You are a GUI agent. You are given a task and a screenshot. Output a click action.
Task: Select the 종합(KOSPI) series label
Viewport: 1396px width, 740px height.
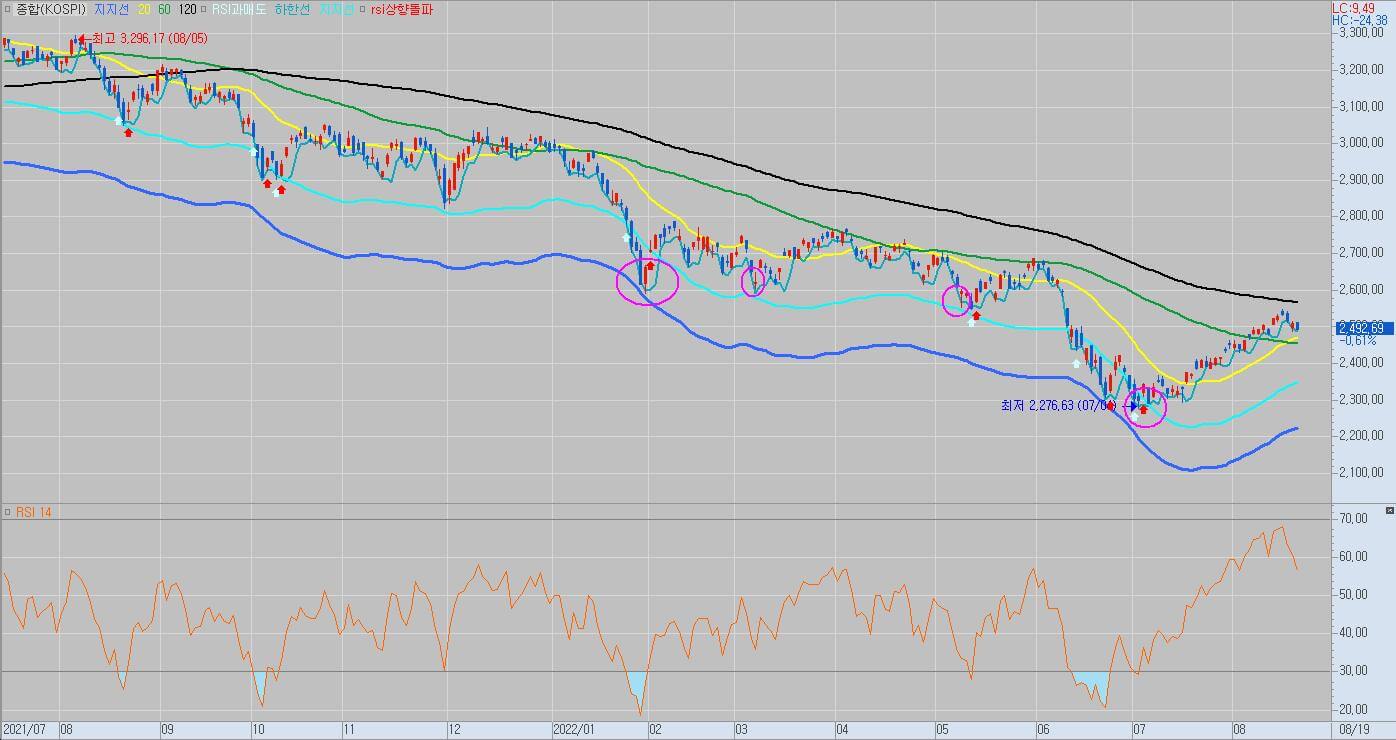click(51, 9)
